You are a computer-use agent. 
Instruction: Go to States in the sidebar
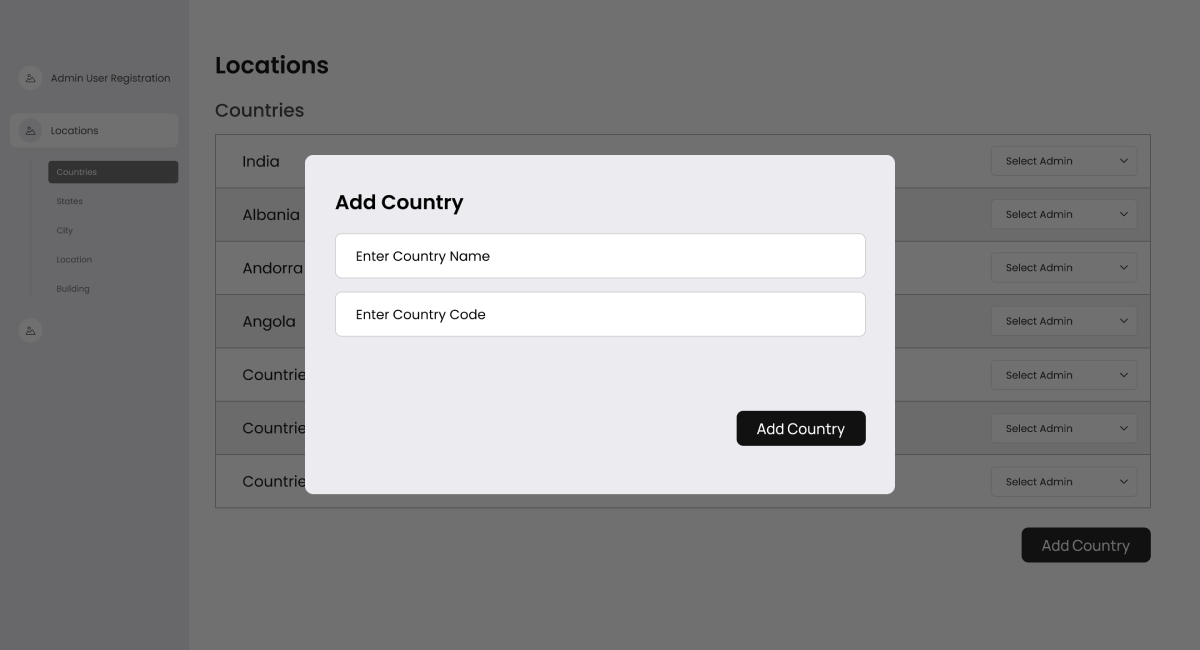click(x=70, y=201)
